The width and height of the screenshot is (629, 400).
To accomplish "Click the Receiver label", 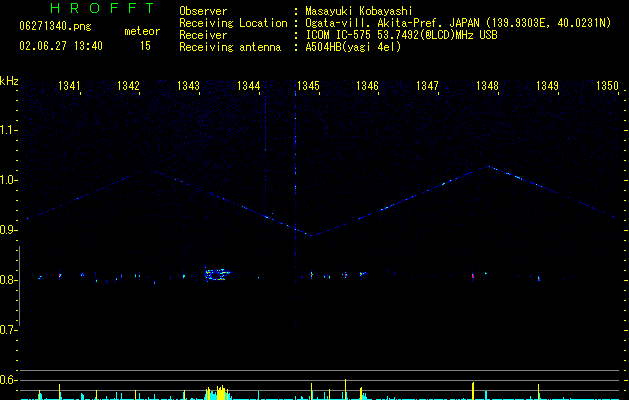I will 203,35.
